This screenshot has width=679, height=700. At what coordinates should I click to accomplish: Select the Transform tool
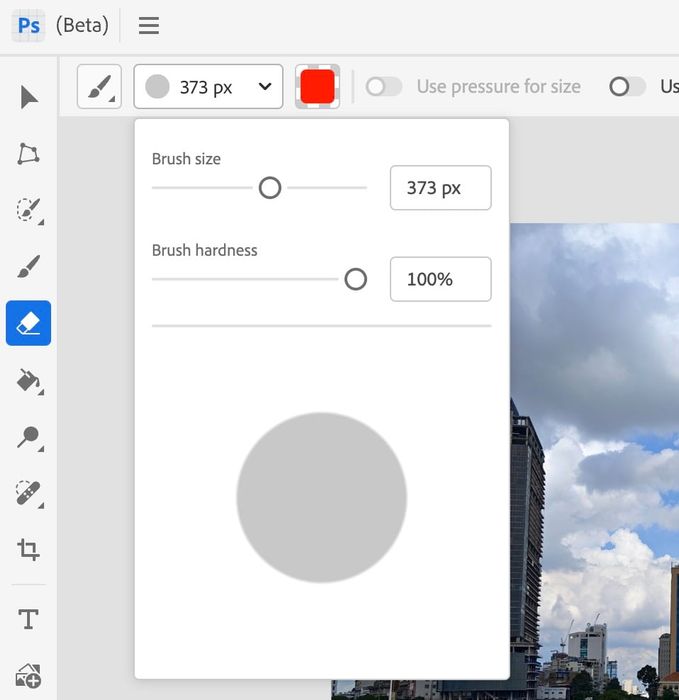pos(29,153)
